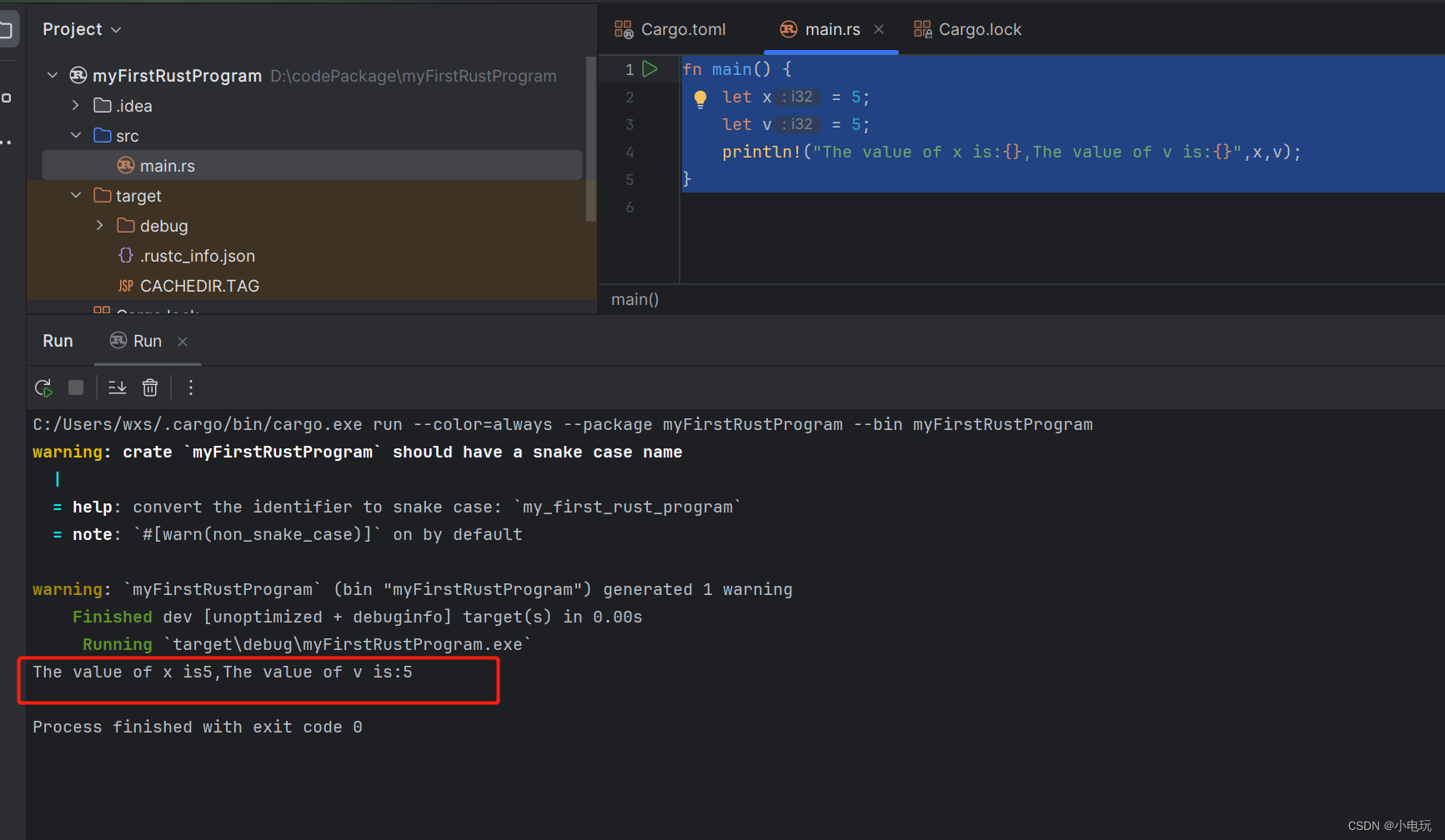The height and width of the screenshot is (840, 1445).
Task: Collapse the myFirstRustProgram root node
Action: [x=53, y=75]
